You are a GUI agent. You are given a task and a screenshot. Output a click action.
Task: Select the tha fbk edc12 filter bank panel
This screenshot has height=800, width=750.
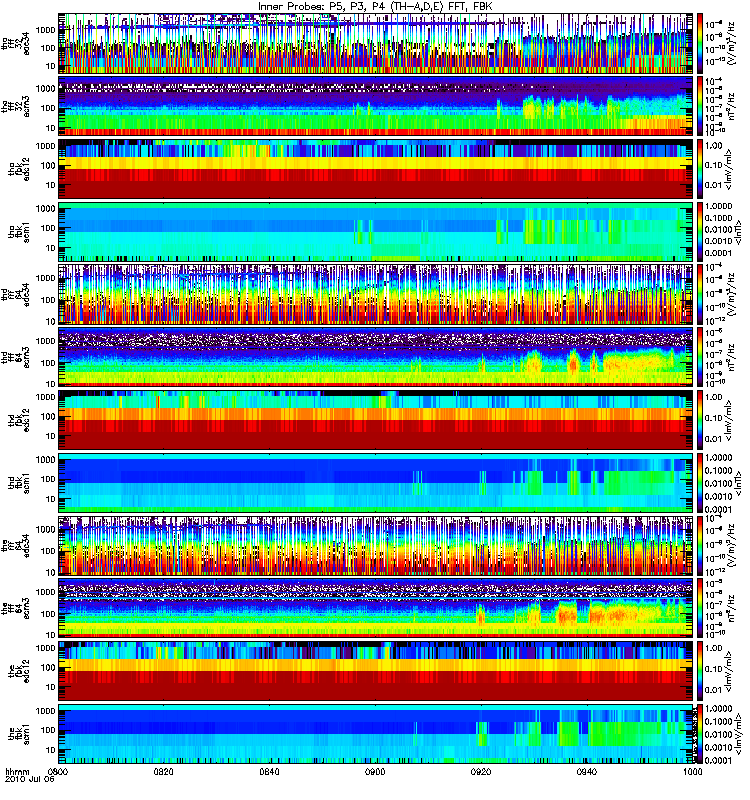[x=375, y=168]
